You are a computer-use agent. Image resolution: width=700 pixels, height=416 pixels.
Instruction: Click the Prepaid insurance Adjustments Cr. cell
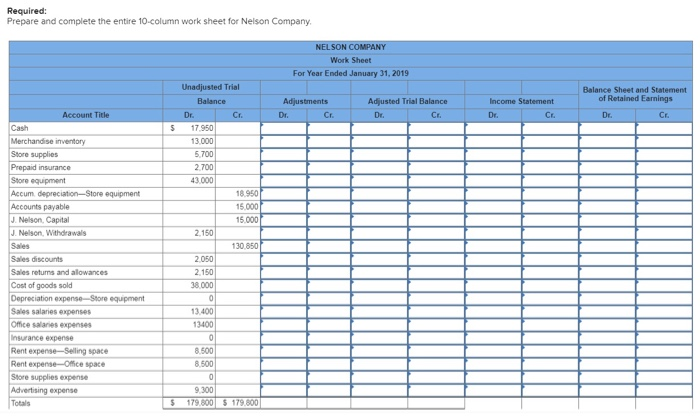tap(329, 167)
